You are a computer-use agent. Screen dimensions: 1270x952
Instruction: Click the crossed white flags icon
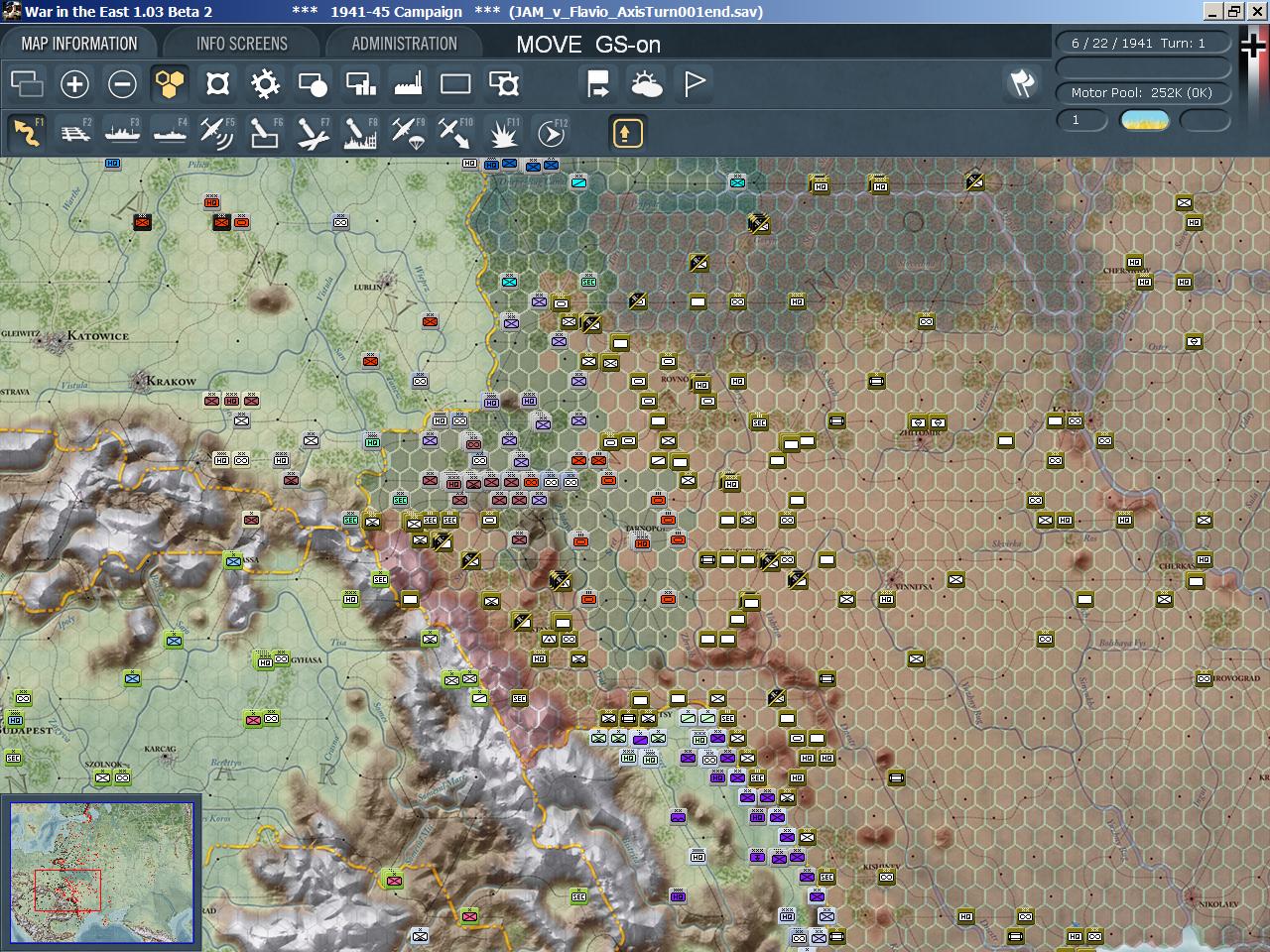coord(1022,83)
